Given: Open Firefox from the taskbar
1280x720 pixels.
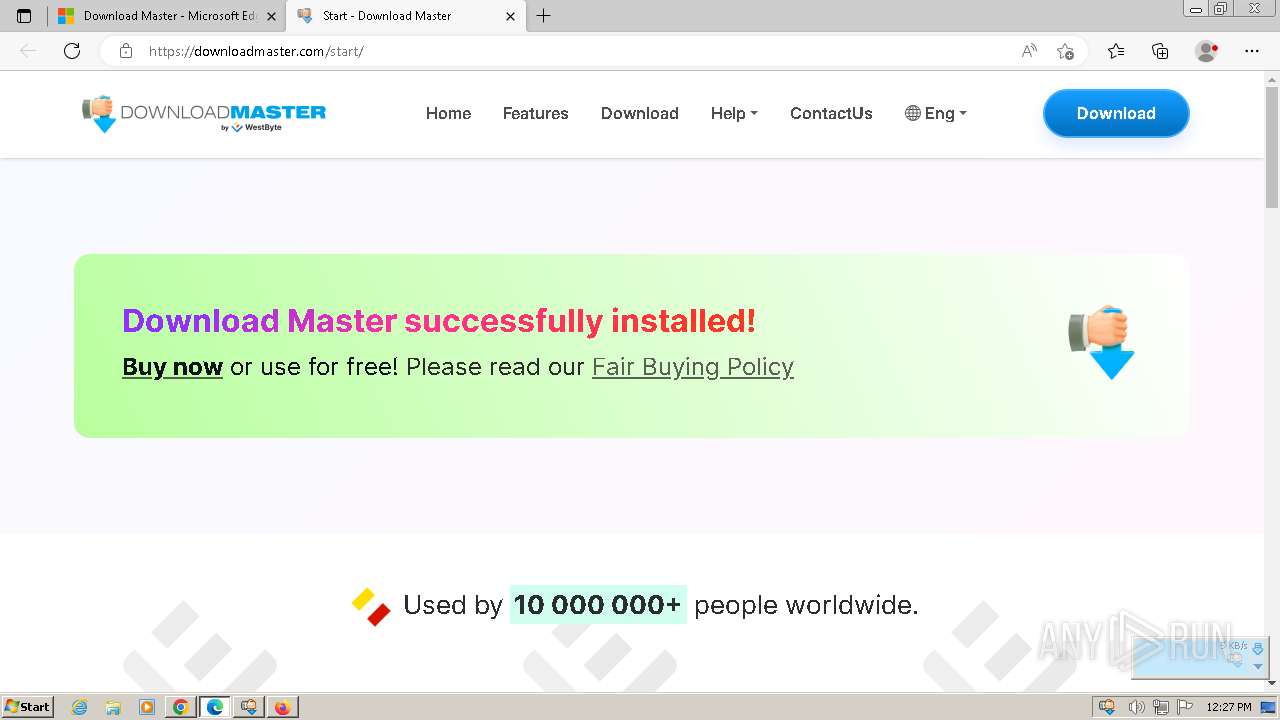Looking at the screenshot, I should pyautogui.click(x=282, y=707).
